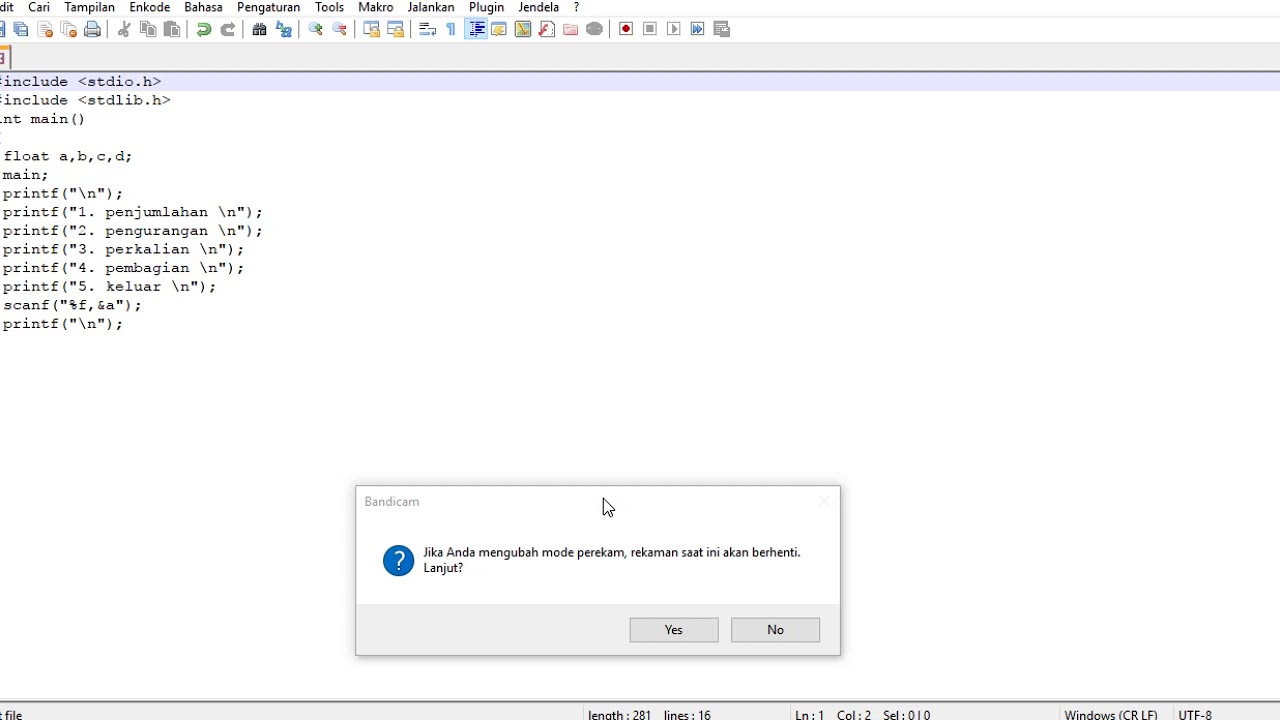Click the Stop Recording square icon

[x=650, y=29]
